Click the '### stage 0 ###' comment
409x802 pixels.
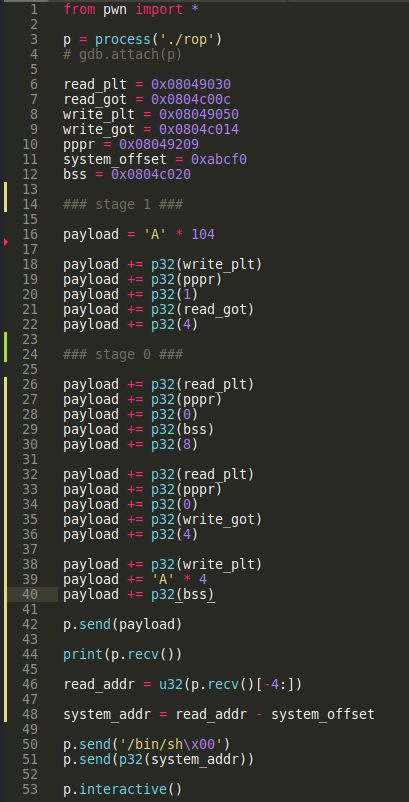tap(123, 354)
